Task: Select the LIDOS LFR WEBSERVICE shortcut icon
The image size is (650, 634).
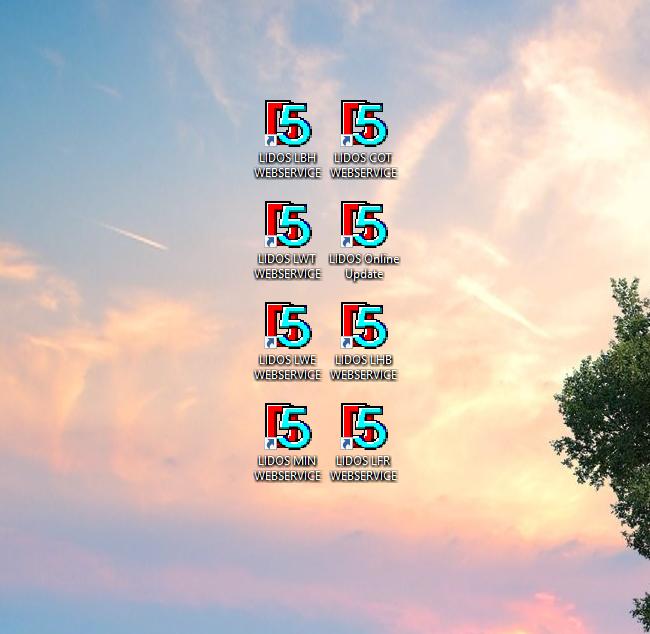Action: click(364, 426)
